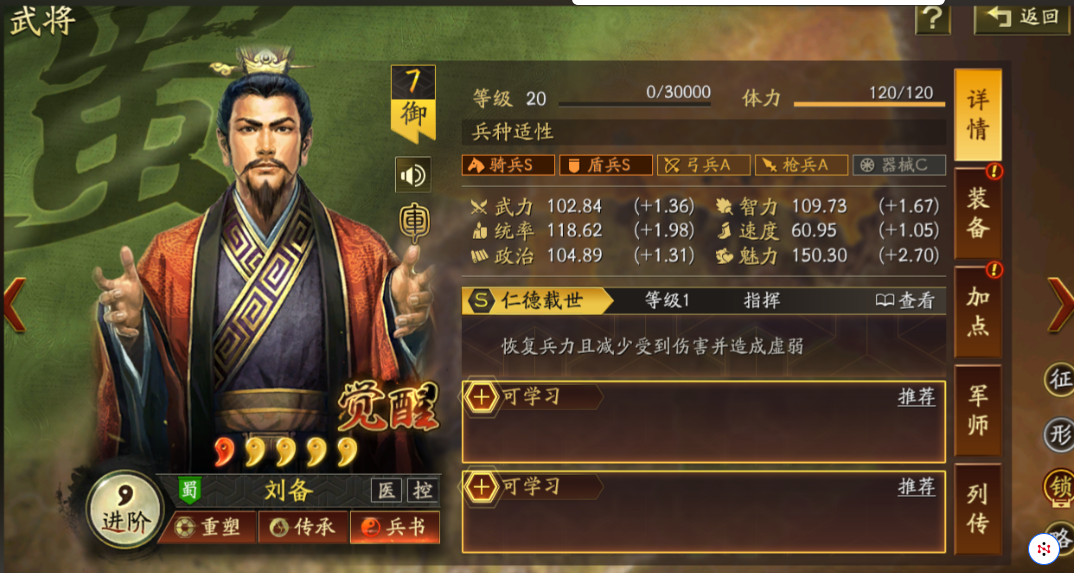Select the 形 round side icon
The width and height of the screenshot is (1074, 573).
1058,433
